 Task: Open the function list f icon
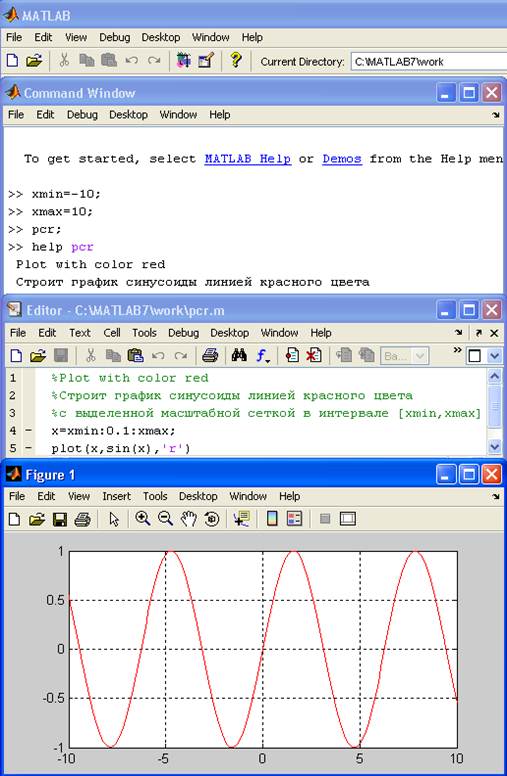tap(262, 355)
